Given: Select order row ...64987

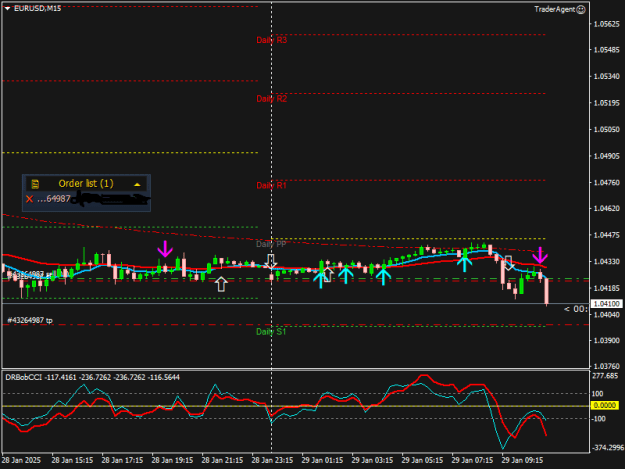Looking at the screenshot, I should (x=86, y=199).
